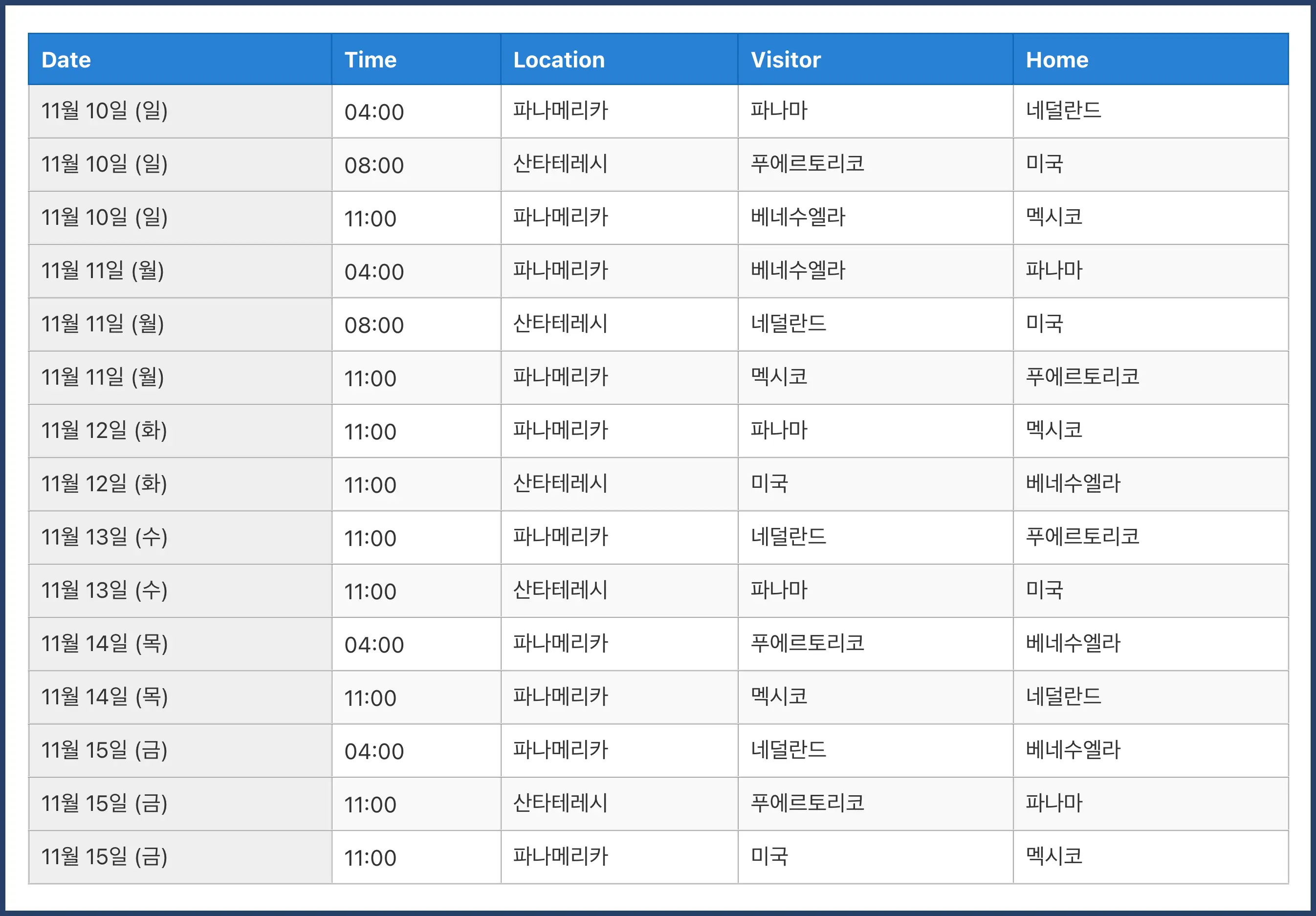1316x916 pixels.
Task: Click the Date column header
Action: [66, 60]
